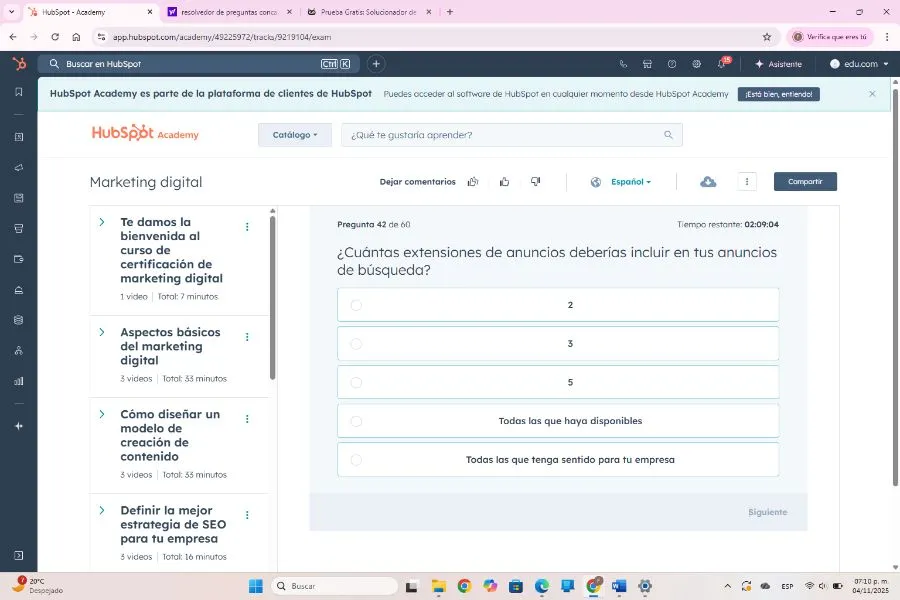The width and height of the screenshot is (900, 600).
Task: Open more options for Aspectos básicos section
Action: (x=247, y=337)
